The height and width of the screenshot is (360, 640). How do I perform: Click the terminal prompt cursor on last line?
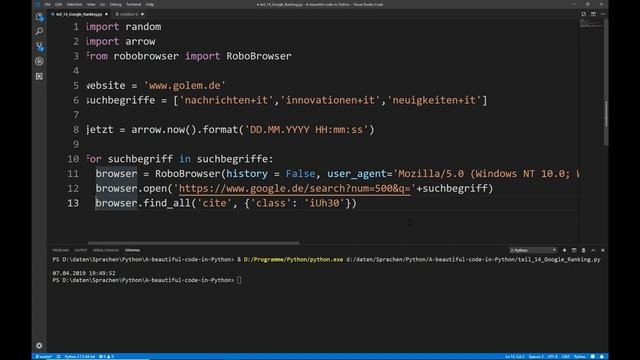(239, 280)
